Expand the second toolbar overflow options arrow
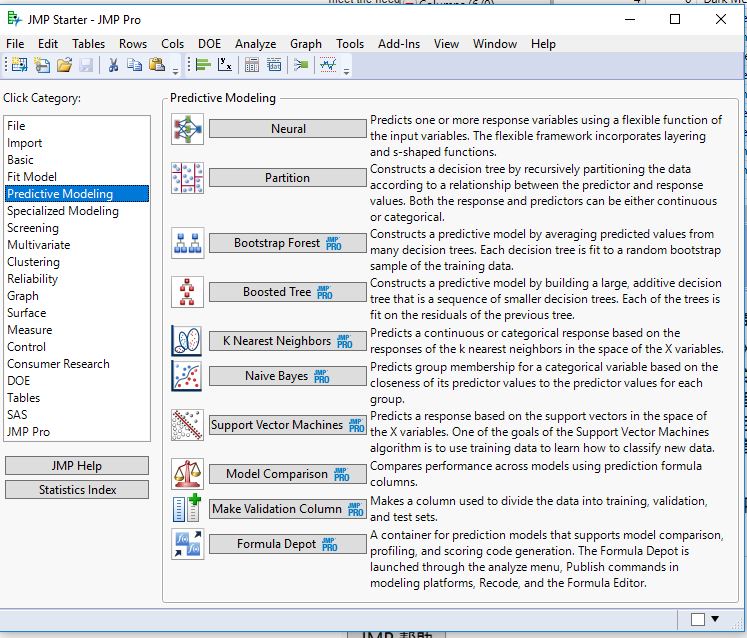The image size is (747, 638). [347, 70]
